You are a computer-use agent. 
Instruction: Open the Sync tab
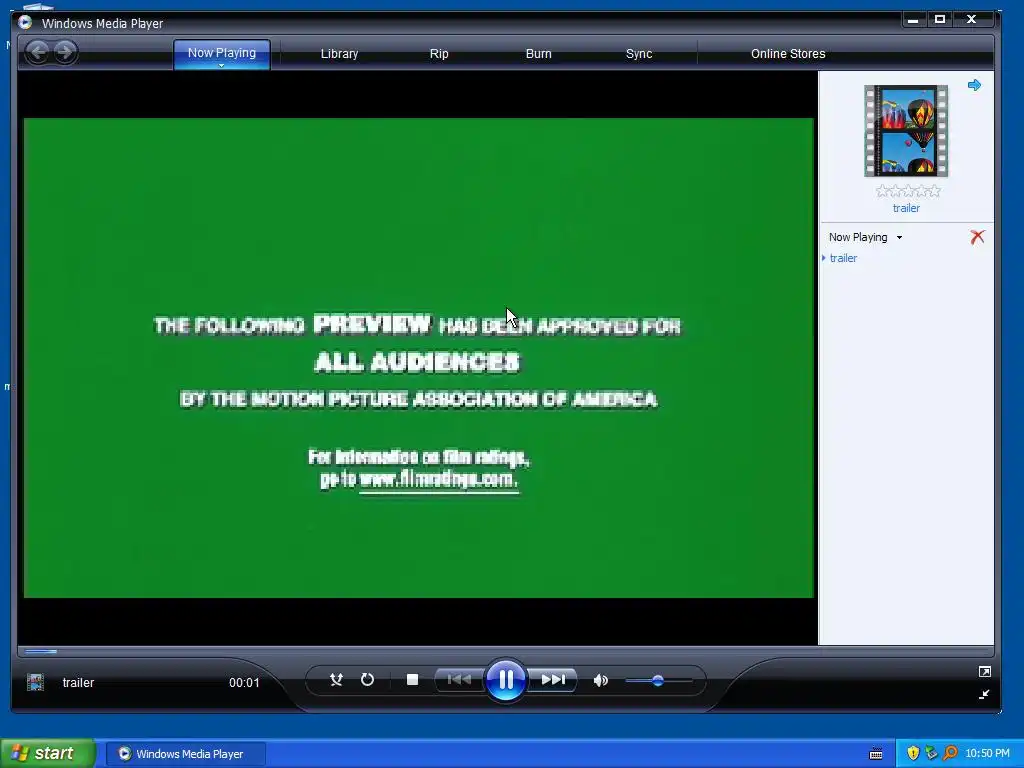click(639, 54)
